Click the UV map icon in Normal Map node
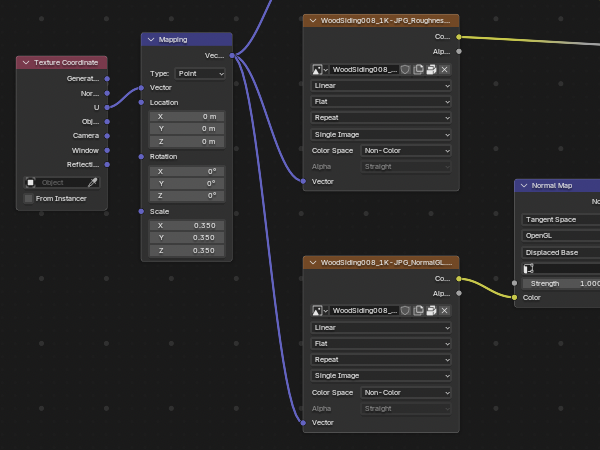600x450 pixels. (x=528, y=269)
